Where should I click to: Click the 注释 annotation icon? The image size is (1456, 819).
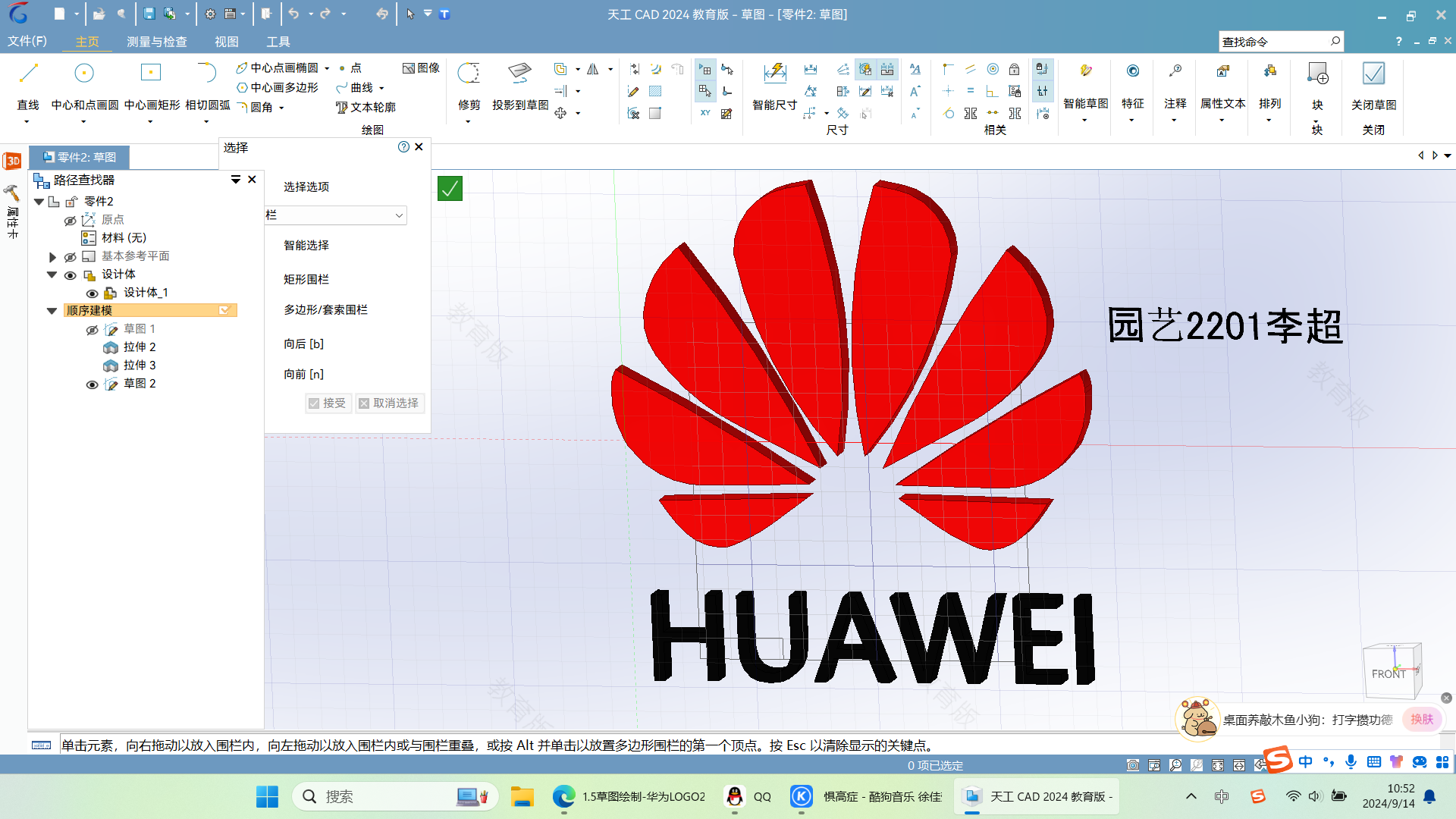tap(1175, 71)
